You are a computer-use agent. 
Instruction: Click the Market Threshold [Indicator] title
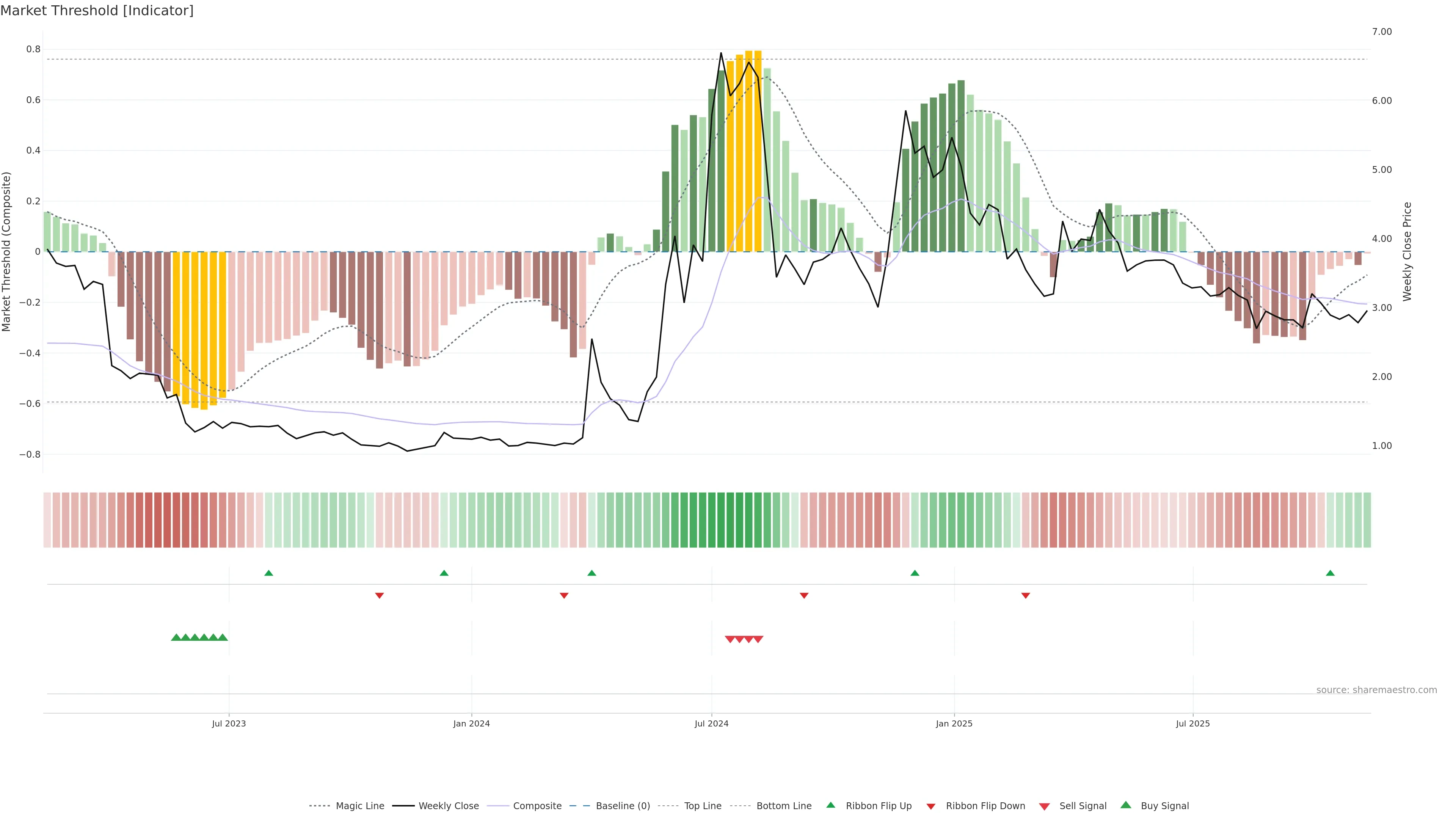[97, 10]
